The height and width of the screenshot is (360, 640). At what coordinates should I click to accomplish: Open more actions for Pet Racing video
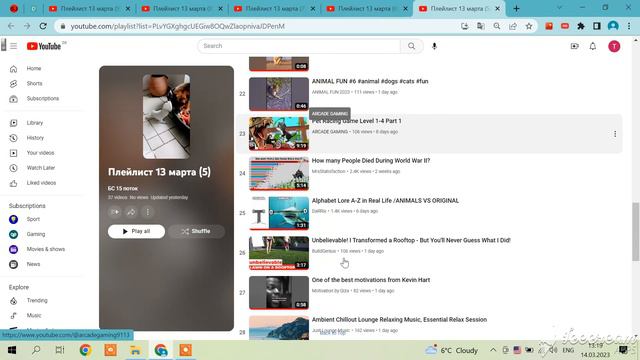pyautogui.click(x=615, y=134)
